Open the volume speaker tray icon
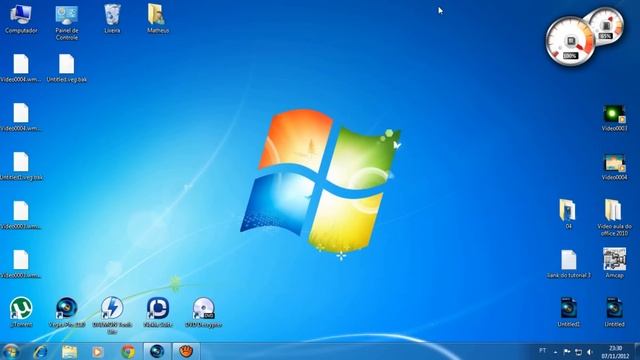Screen dimensions: 640x360 590,352
